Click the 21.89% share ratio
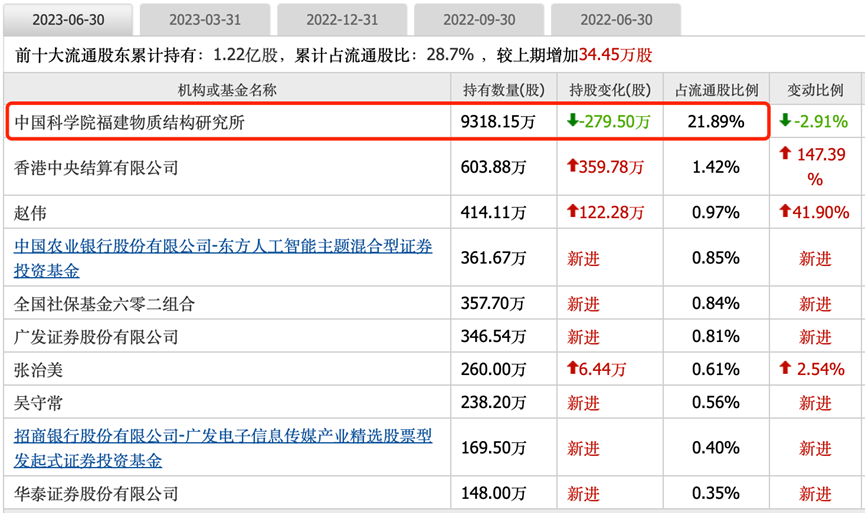This screenshot has width=865, height=513. [716, 121]
